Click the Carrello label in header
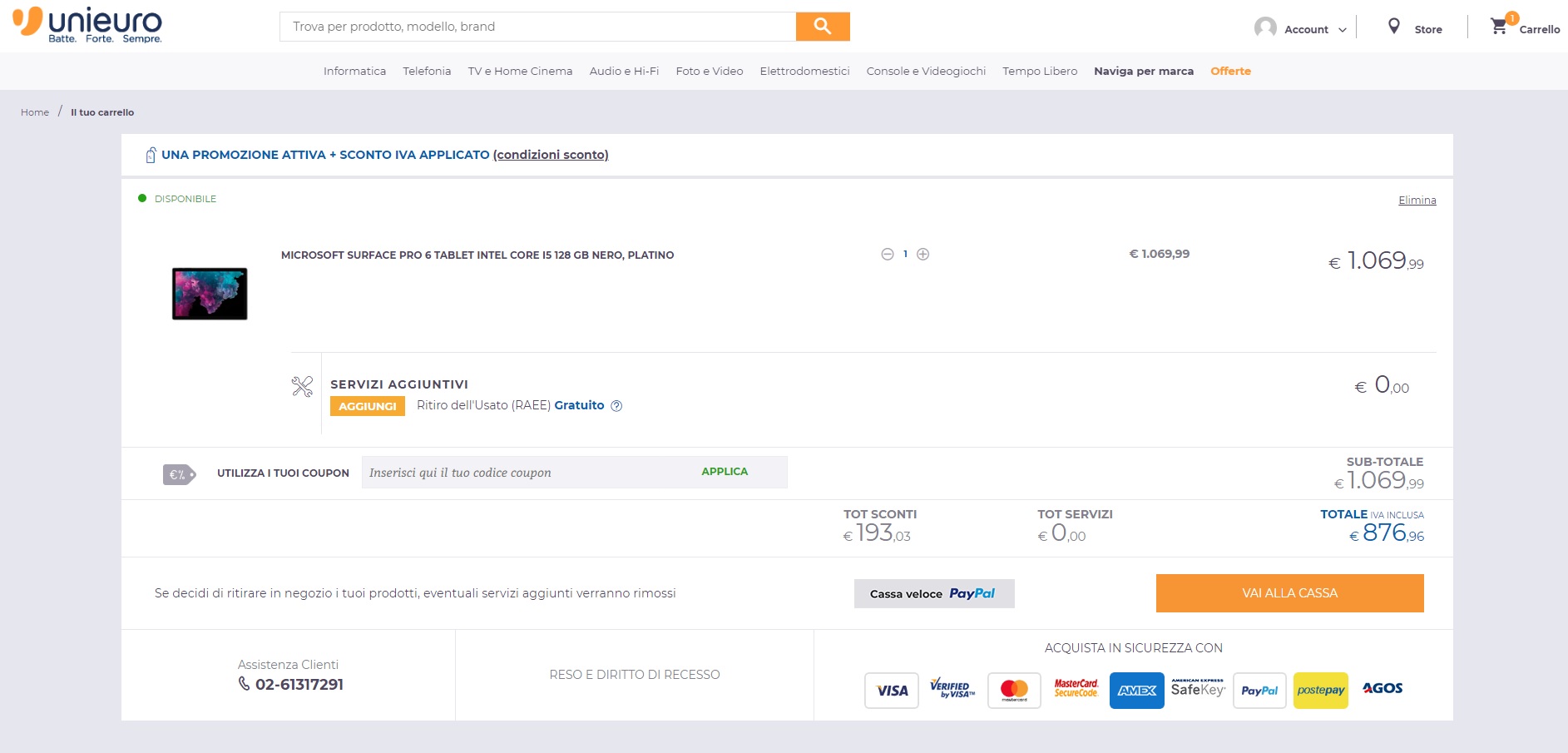This screenshot has height=753, width=1568. point(1539,30)
